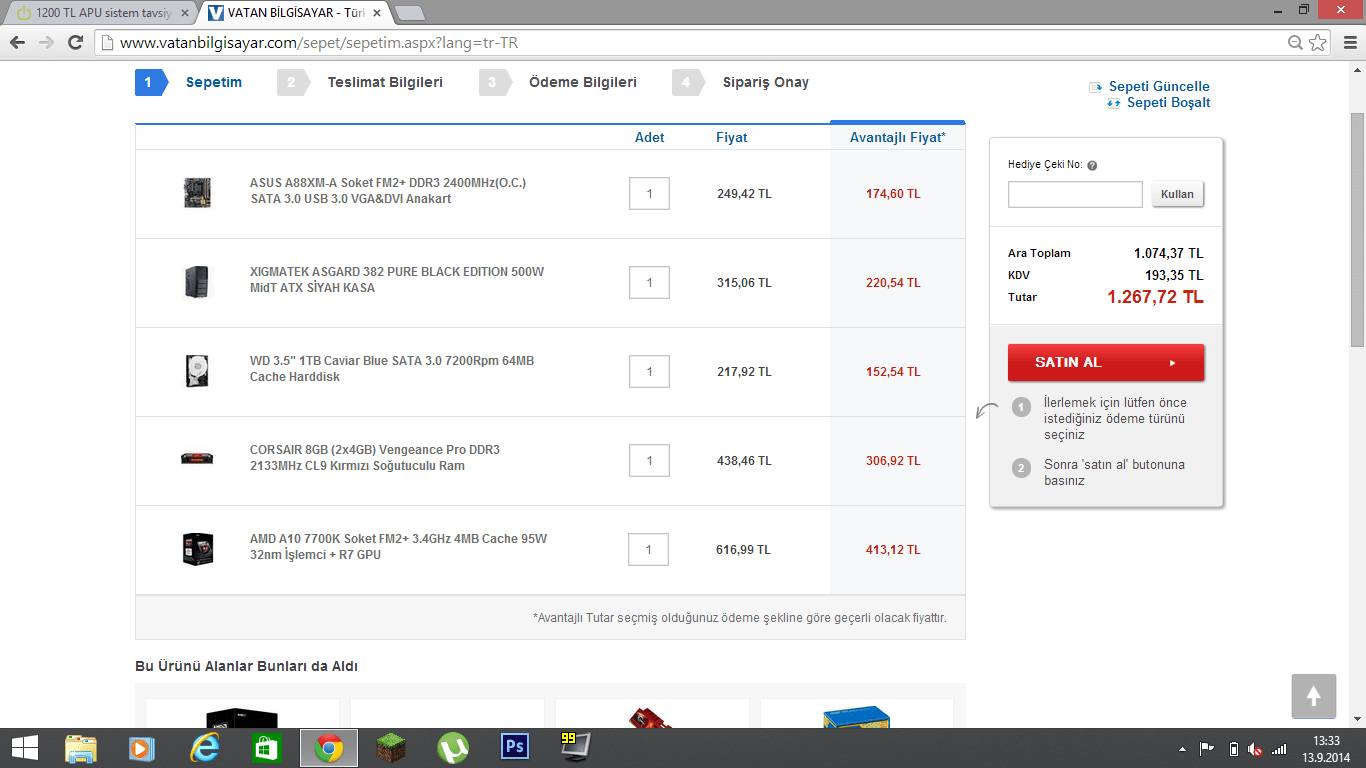Click the Hediye Çeki No input field
Viewport: 1366px width, 768px height.
tap(1075, 194)
